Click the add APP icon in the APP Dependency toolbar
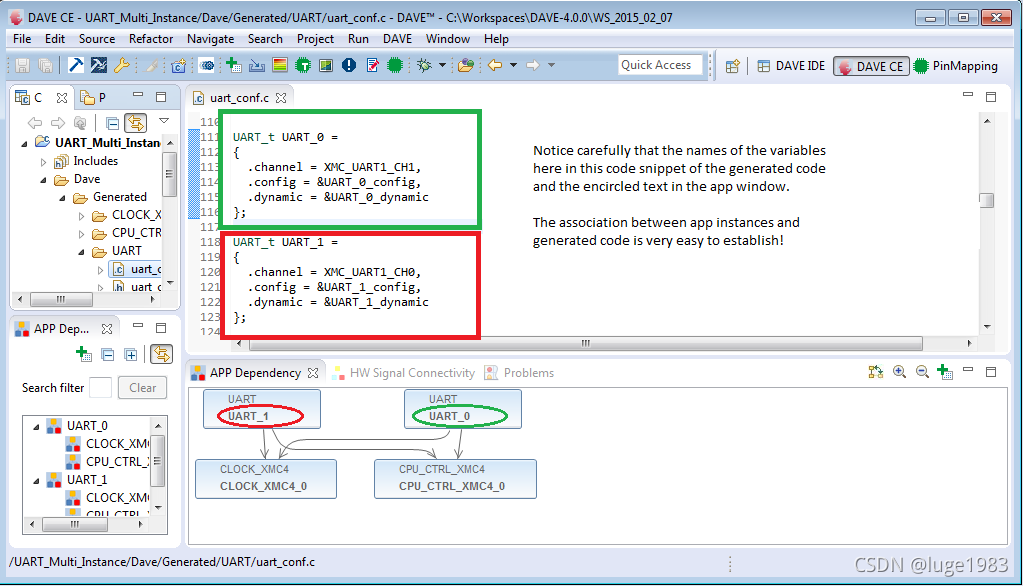Screen dimensions: 1023x586 [944, 372]
